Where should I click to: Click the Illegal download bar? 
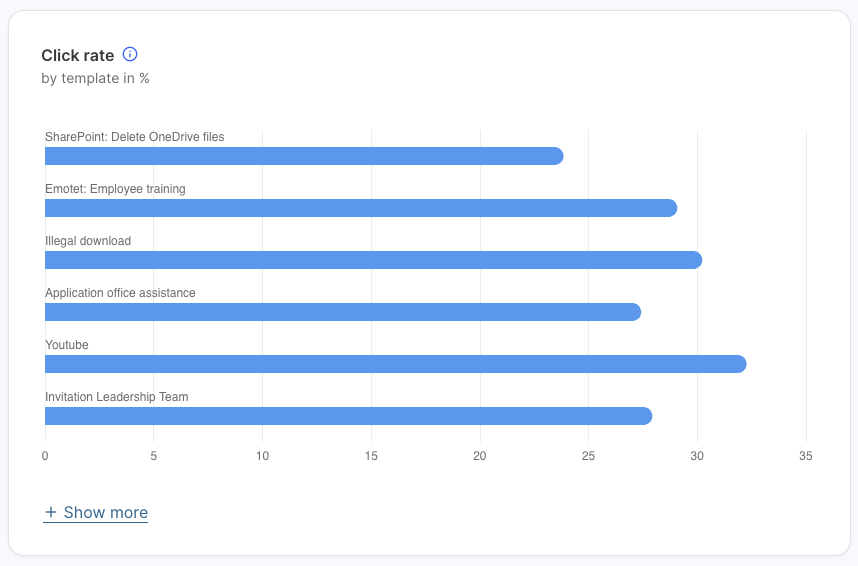pos(373,260)
